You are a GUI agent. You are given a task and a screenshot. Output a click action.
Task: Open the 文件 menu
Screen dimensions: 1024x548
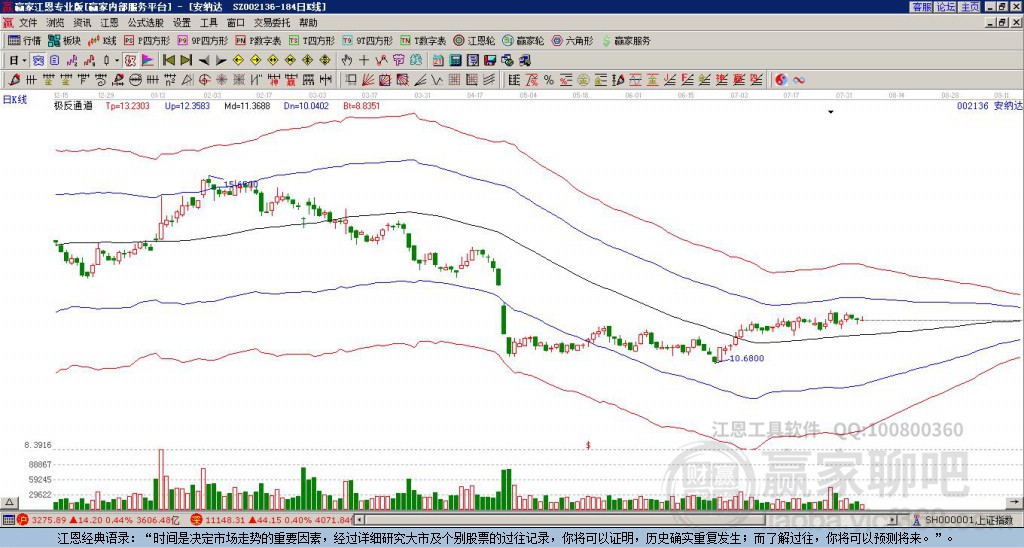point(28,23)
